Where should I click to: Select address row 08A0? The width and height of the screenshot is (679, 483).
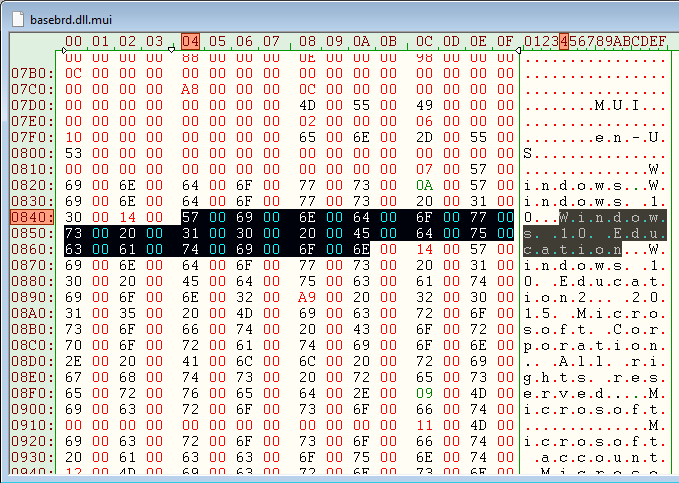coord(32,313)
